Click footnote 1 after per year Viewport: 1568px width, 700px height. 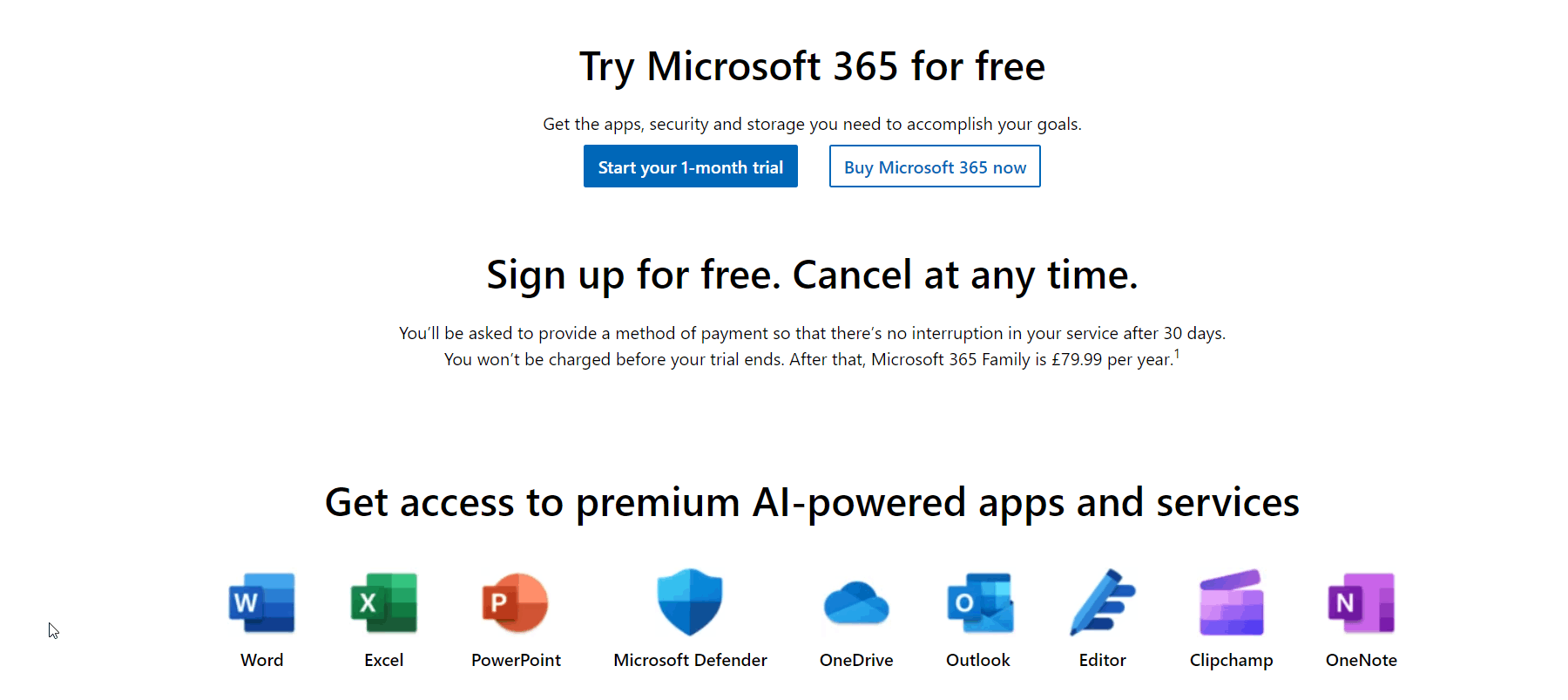click(x=1177, y=353)
